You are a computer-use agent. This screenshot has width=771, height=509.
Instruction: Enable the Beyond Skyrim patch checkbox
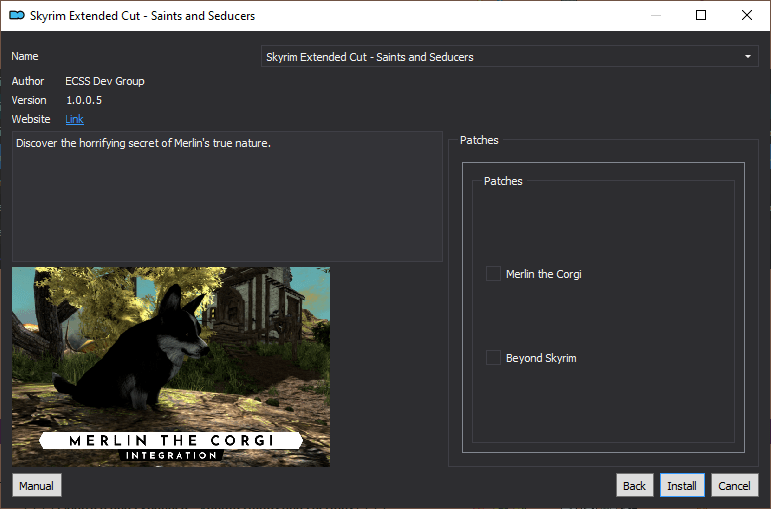click(x=493, y=358)
